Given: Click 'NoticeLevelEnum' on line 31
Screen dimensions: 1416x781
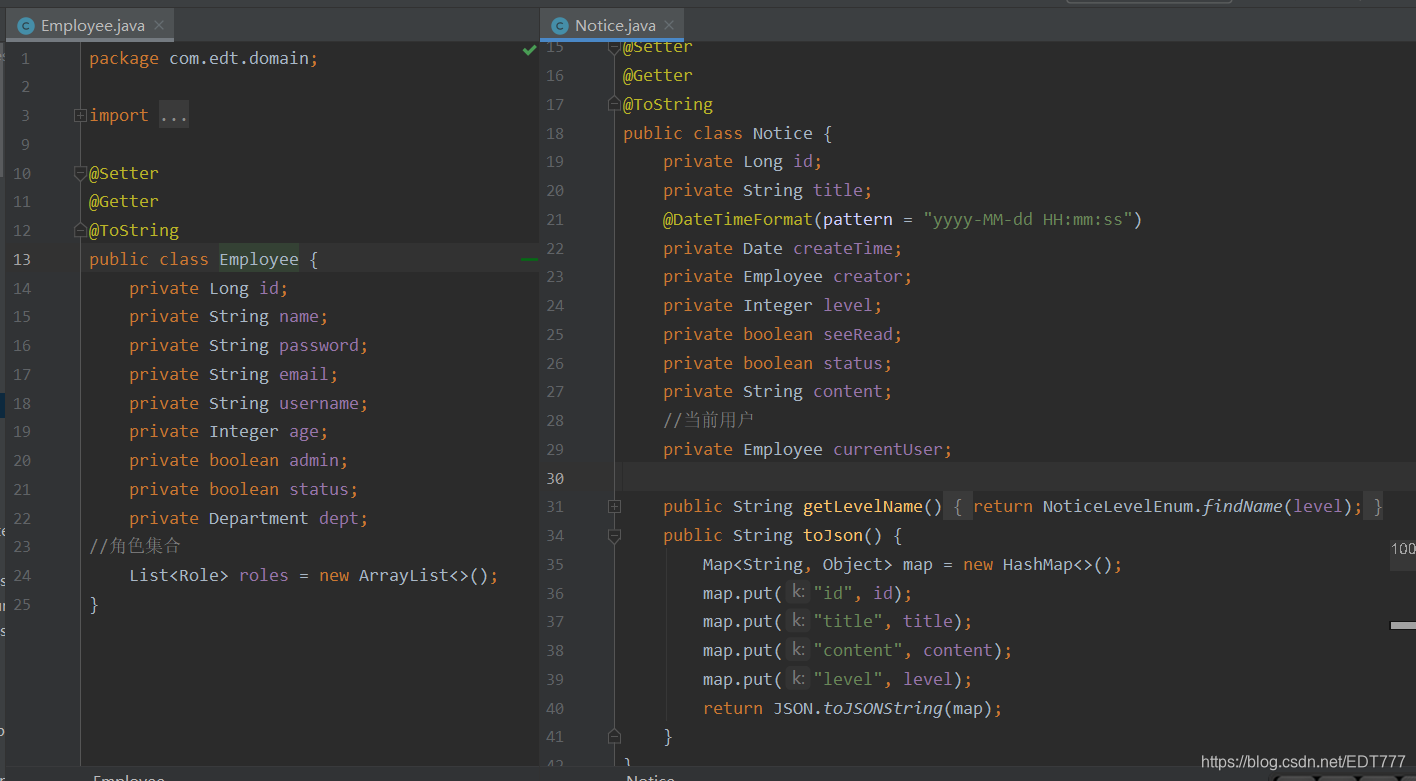Looking at the screenshot, I should pos(1118,507).
